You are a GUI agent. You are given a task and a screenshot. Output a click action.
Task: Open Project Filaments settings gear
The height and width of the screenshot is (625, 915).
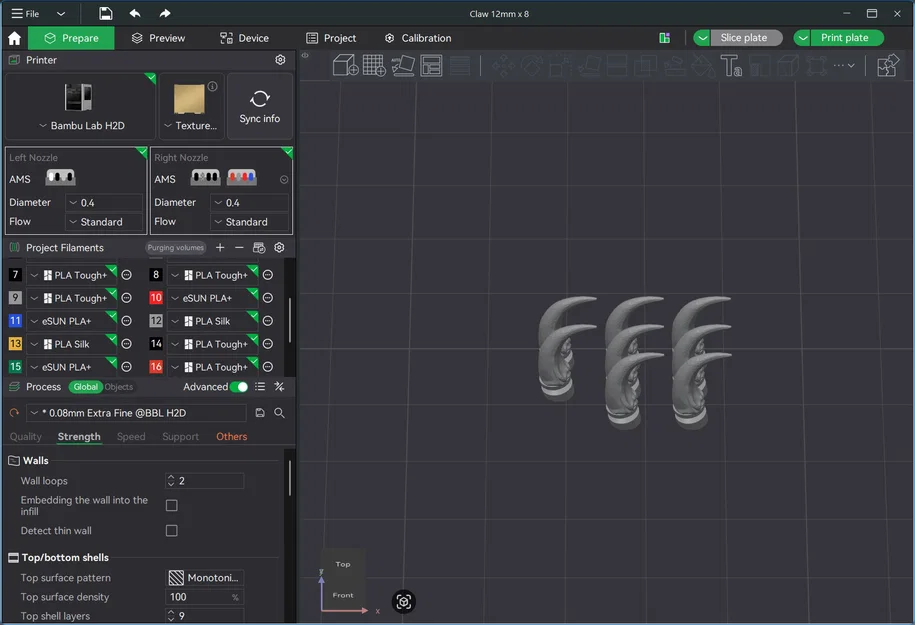point(280,247)
